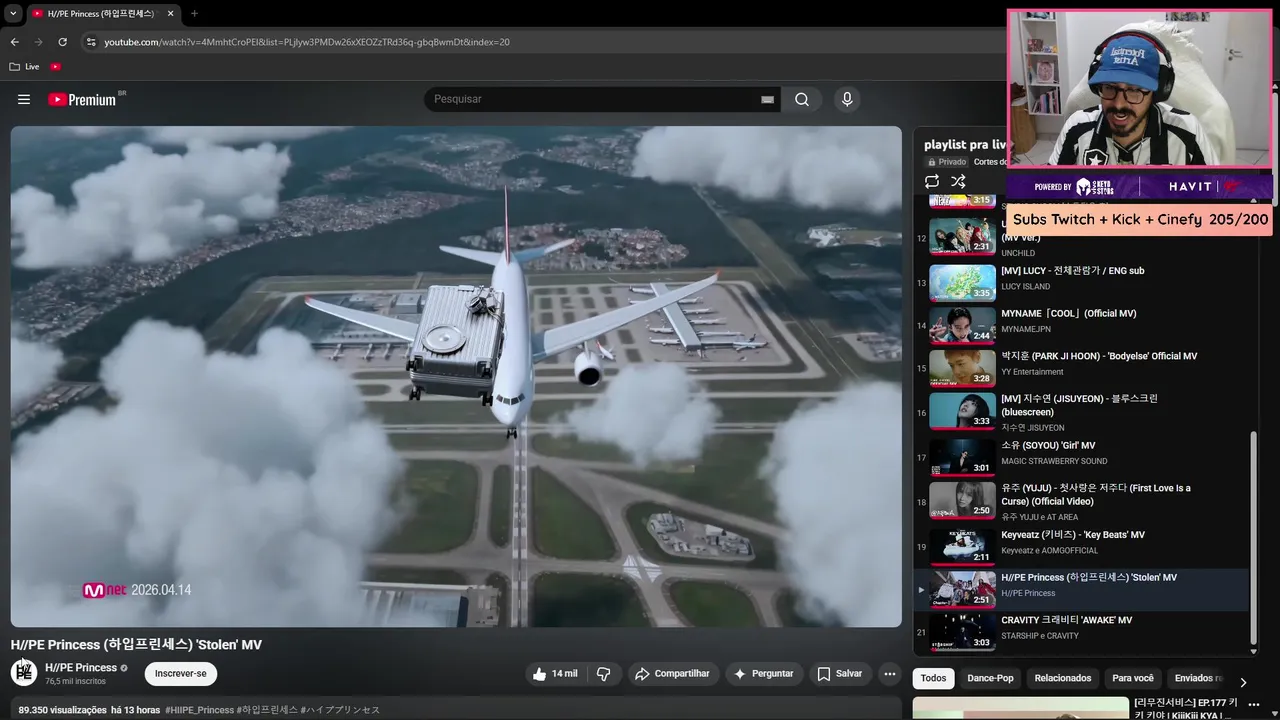Play PARK JI HOON Bodyelse playlist item
Screen dimensions: 1280x720
tap(1082, 367)
